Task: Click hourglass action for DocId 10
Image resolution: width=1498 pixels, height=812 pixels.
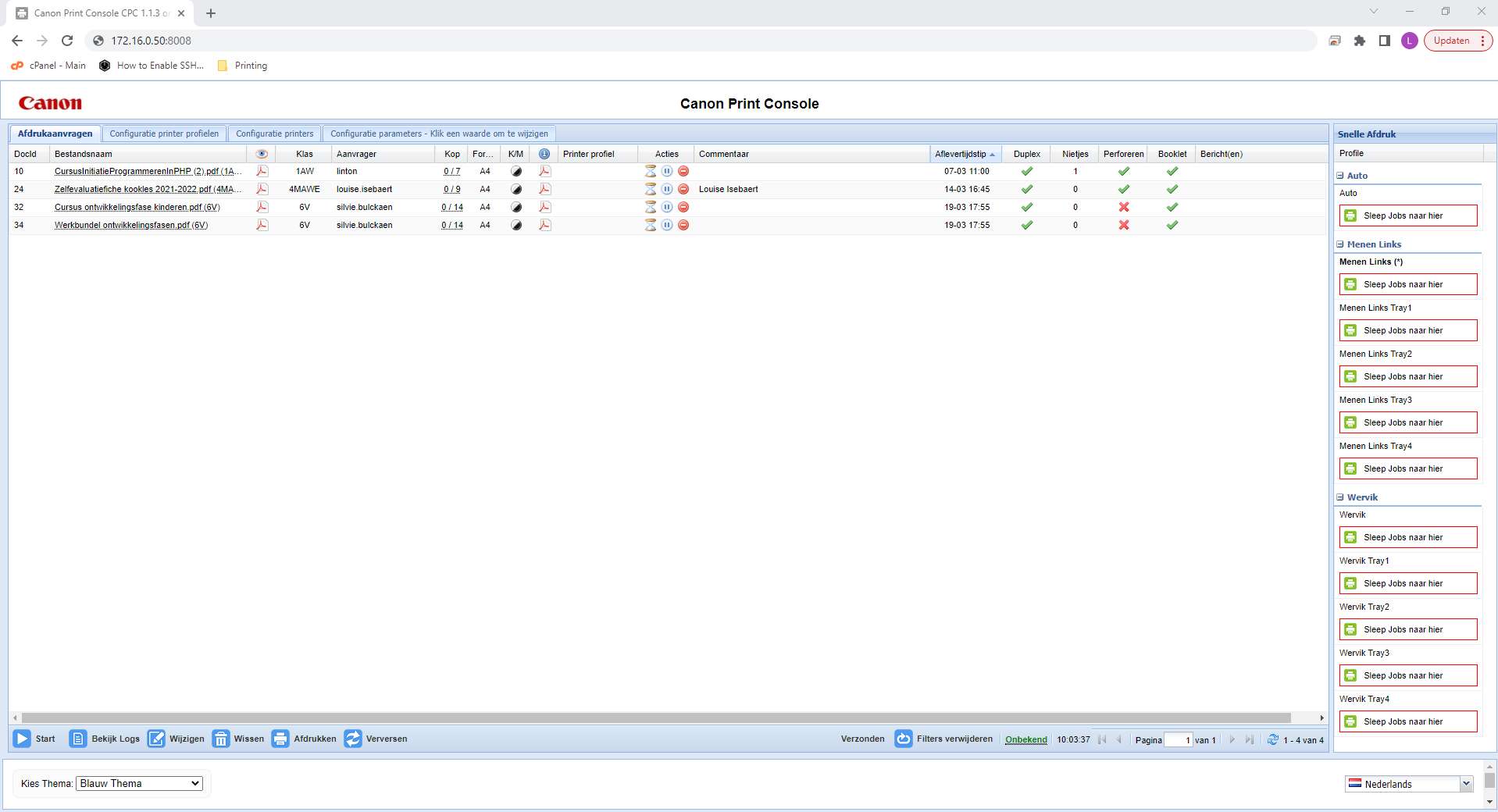Action: (x=650, y=171)
